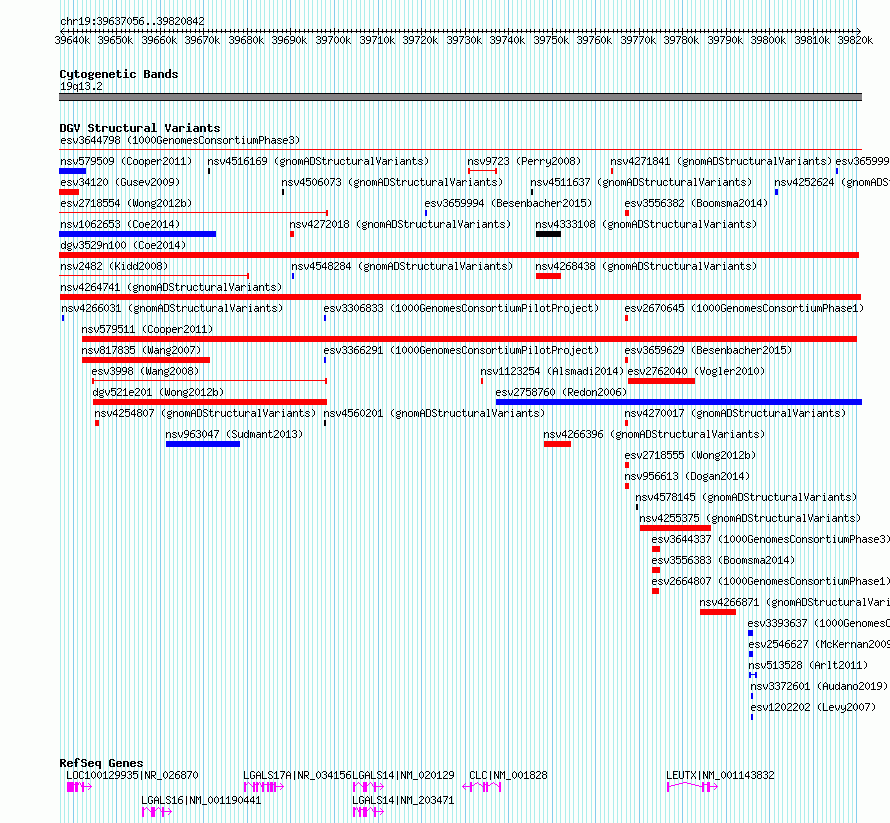The image size is (890, 823).
Task: Open the esv1202202 Levy2007 label
Action: pyautogui.click(x=813, y=707)
